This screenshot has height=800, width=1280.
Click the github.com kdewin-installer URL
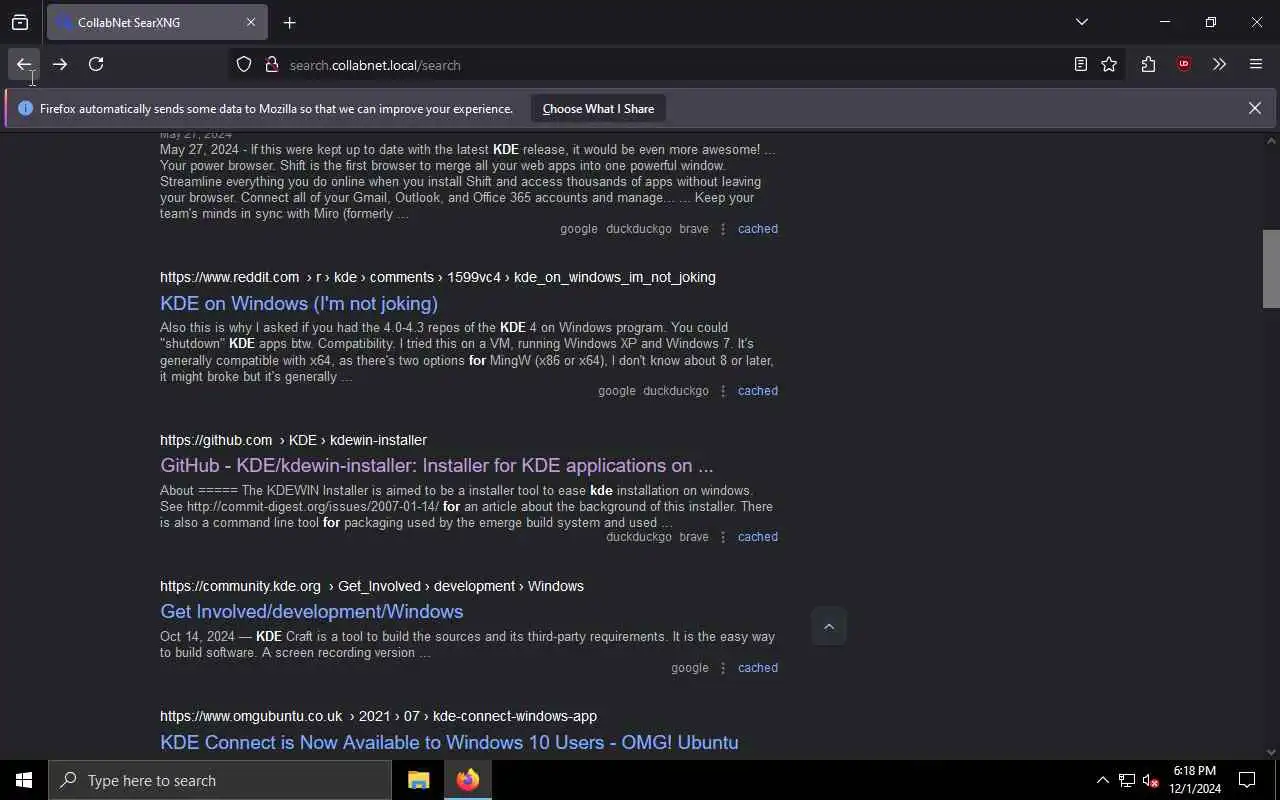pos(293,440)
